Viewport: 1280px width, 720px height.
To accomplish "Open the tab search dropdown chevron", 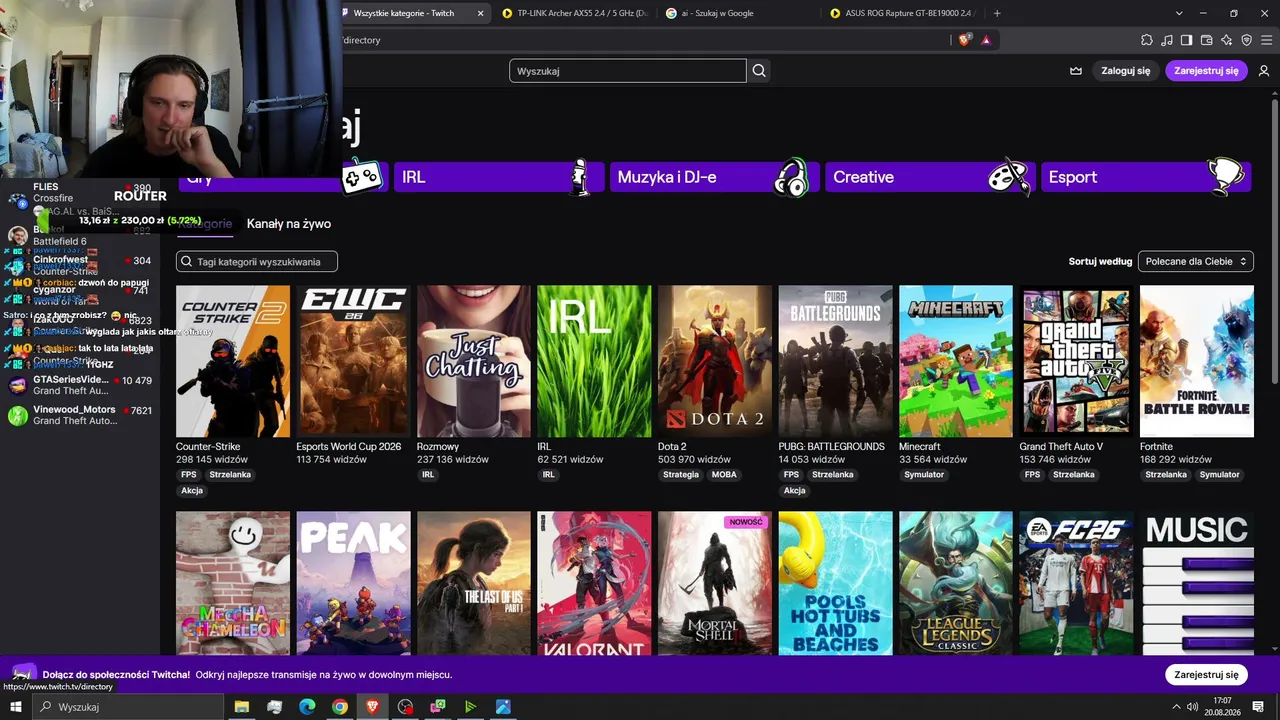I will click(1179, 13).
